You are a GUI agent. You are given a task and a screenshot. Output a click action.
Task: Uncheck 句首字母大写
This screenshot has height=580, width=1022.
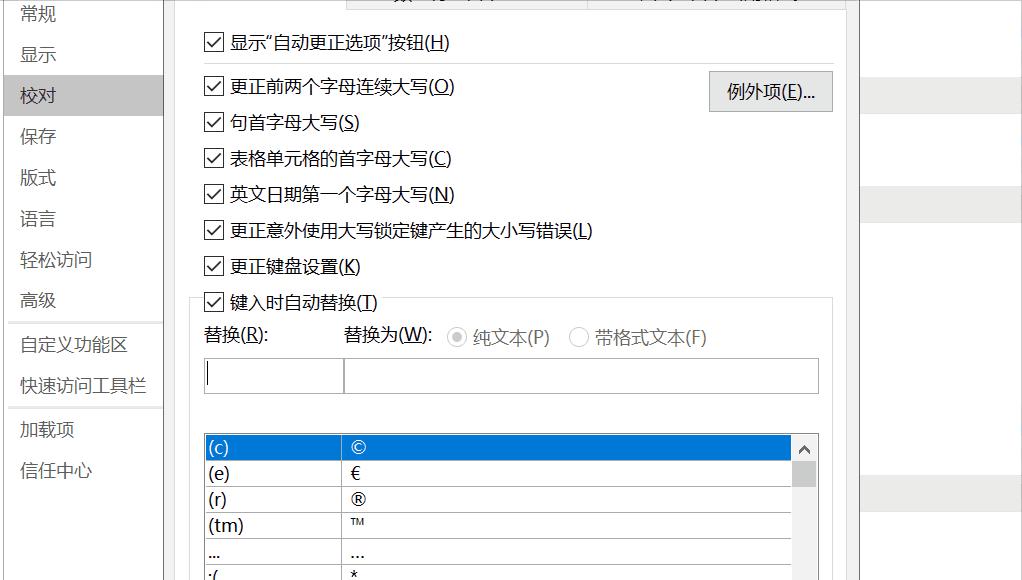coord(213,121)
